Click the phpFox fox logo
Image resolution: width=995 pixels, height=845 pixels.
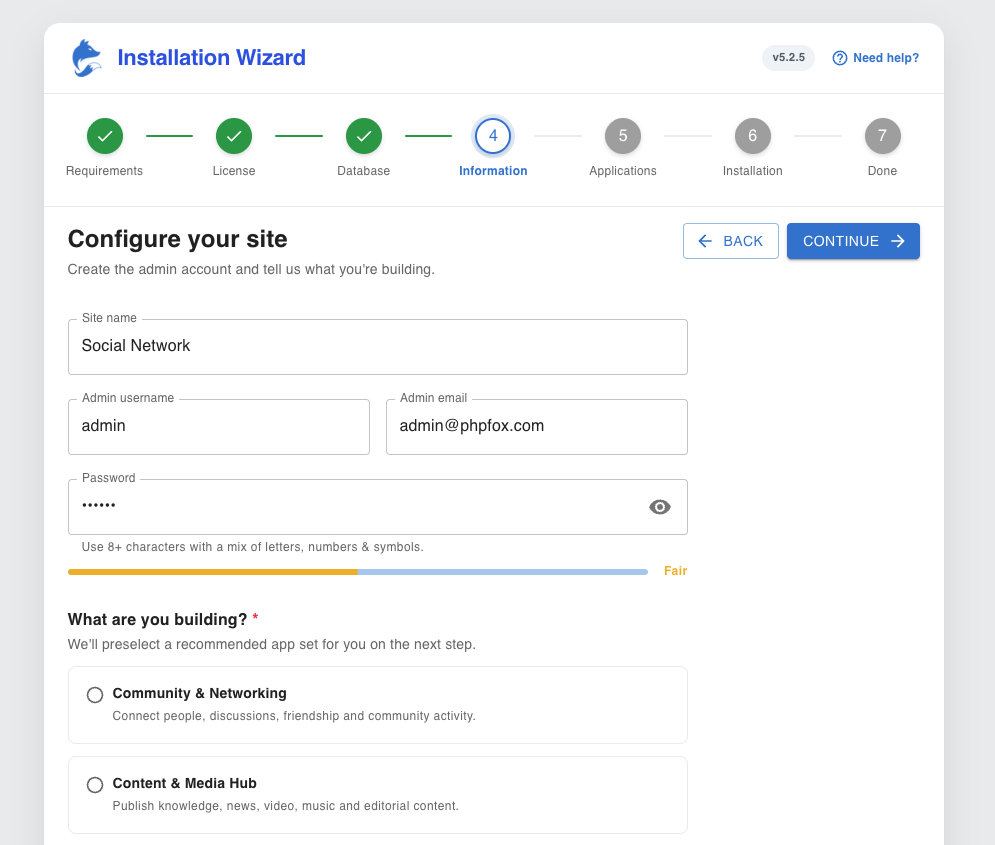coord(87,58)
